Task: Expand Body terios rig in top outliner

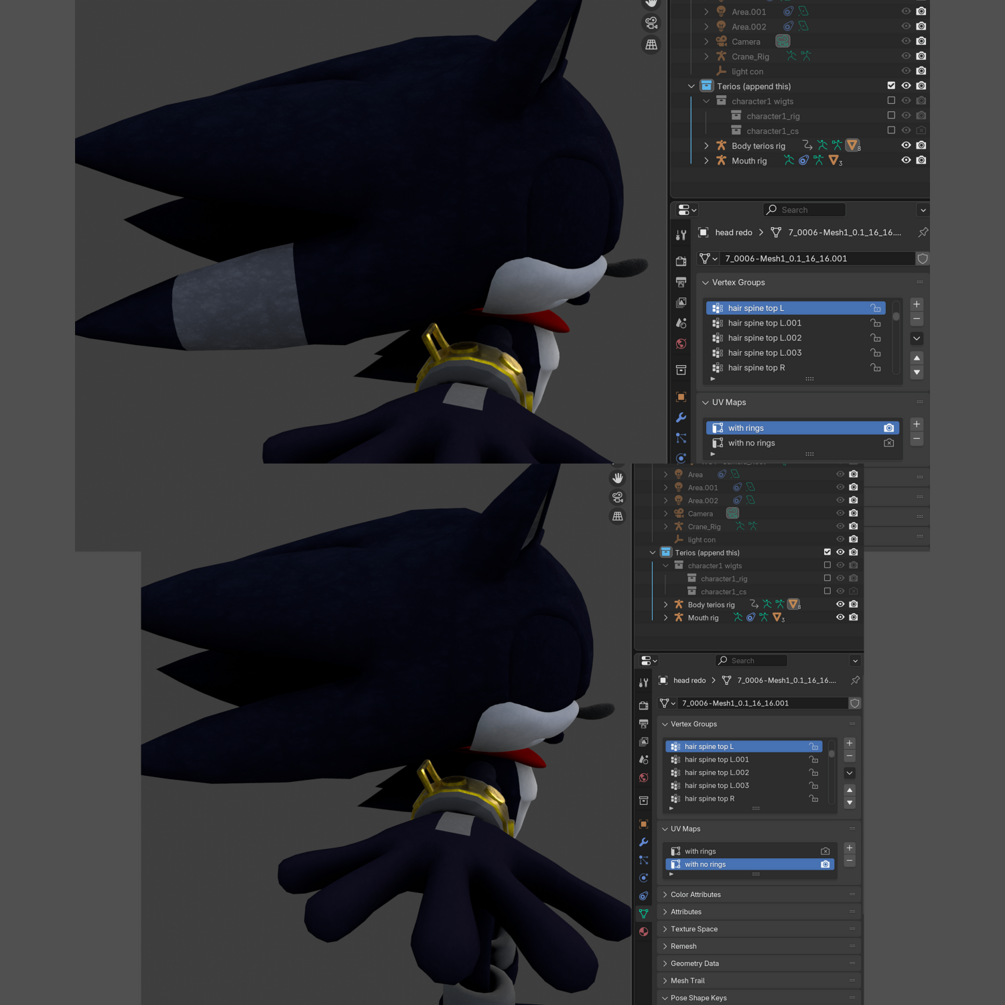Action: [x=706, y=146]
